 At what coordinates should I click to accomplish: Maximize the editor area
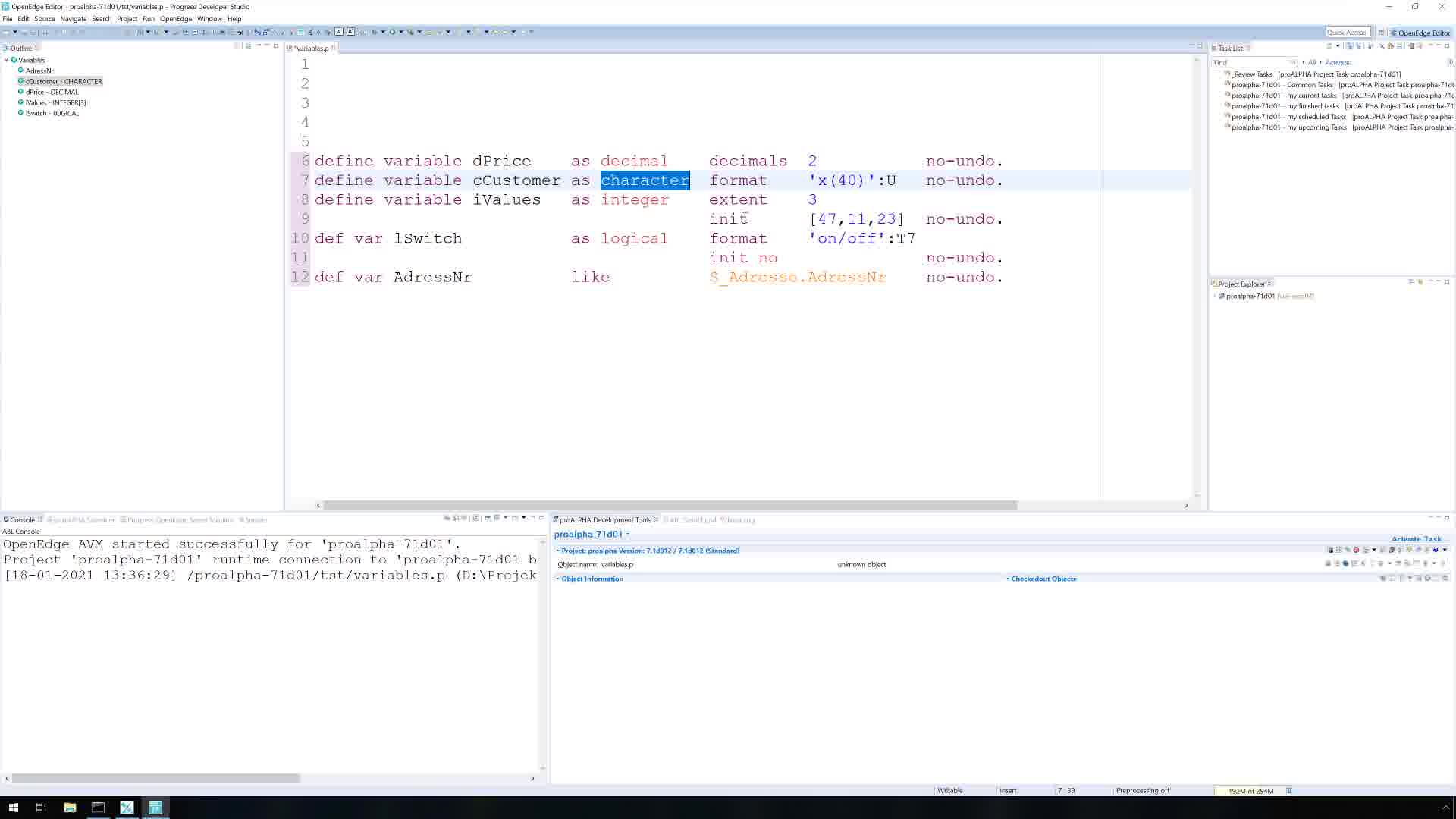click(1200, 46)
